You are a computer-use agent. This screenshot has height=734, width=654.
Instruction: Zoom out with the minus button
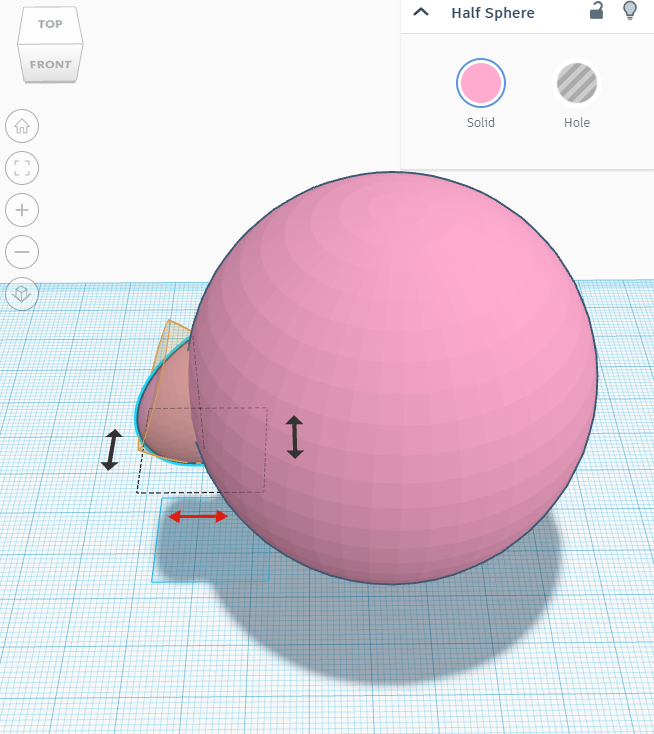tap(22, 252)
